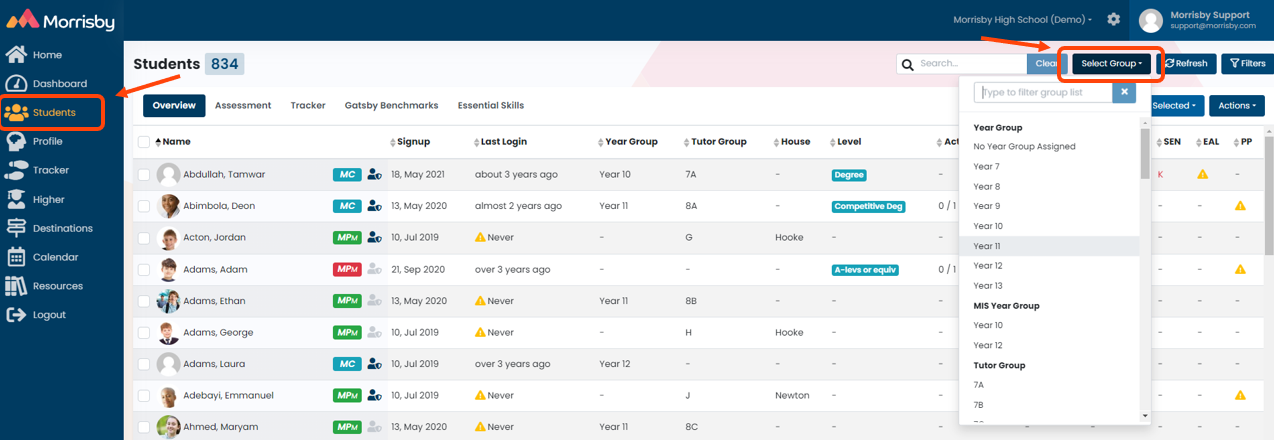The width and height of the screenshot is (1274, 440).
Task: Click the MPM badge for Acton, Jordan
Action: point(347,238)
